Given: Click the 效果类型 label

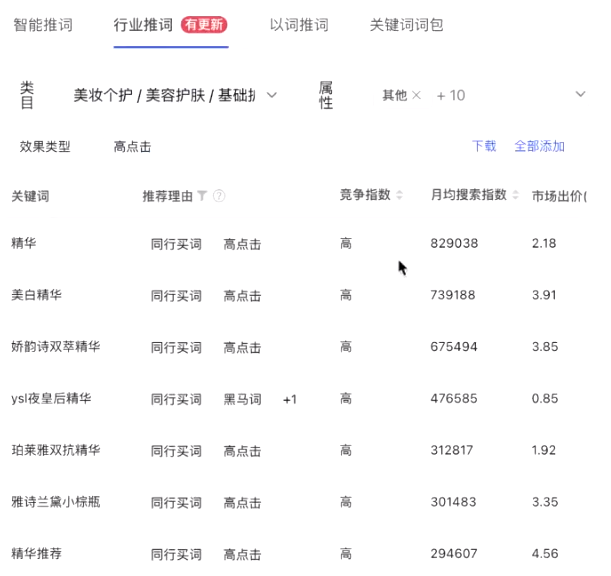Looking at the screenshot, I should 45,147.
